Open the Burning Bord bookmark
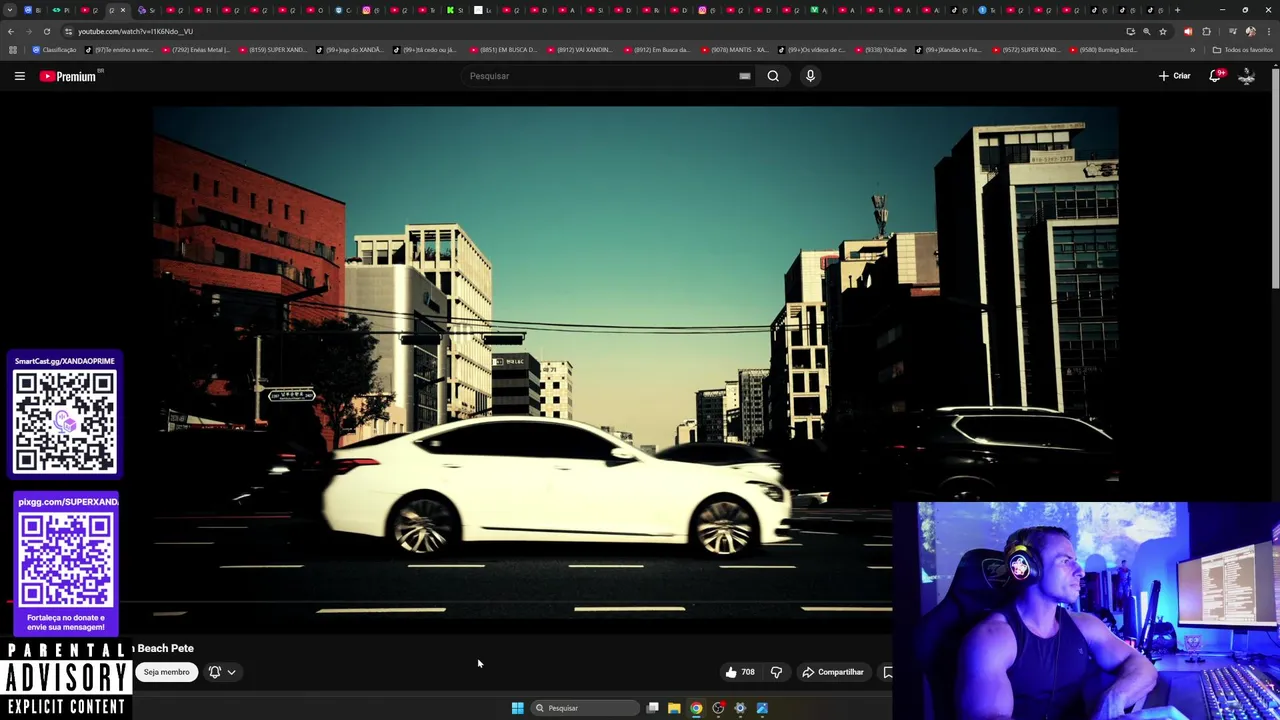Image resolution: width=1280 pixels, height=720 pixels. 1103,50
